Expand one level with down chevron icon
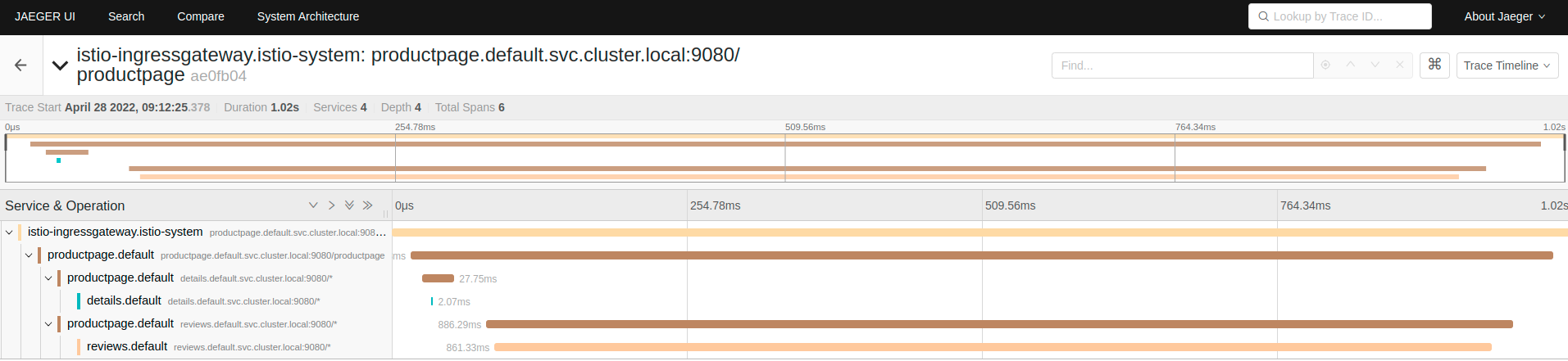Image resolution: width=1568 pixels, height=361 pixels. [313, 205]
